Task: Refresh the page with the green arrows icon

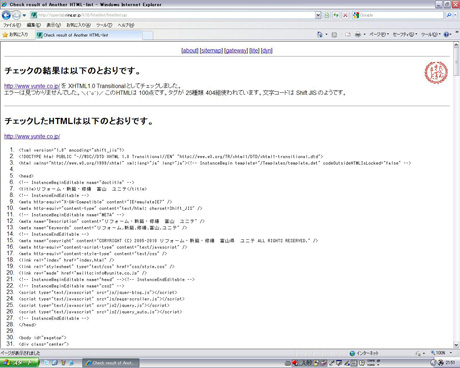Action: pyautogui.click(x=336, y=15)
